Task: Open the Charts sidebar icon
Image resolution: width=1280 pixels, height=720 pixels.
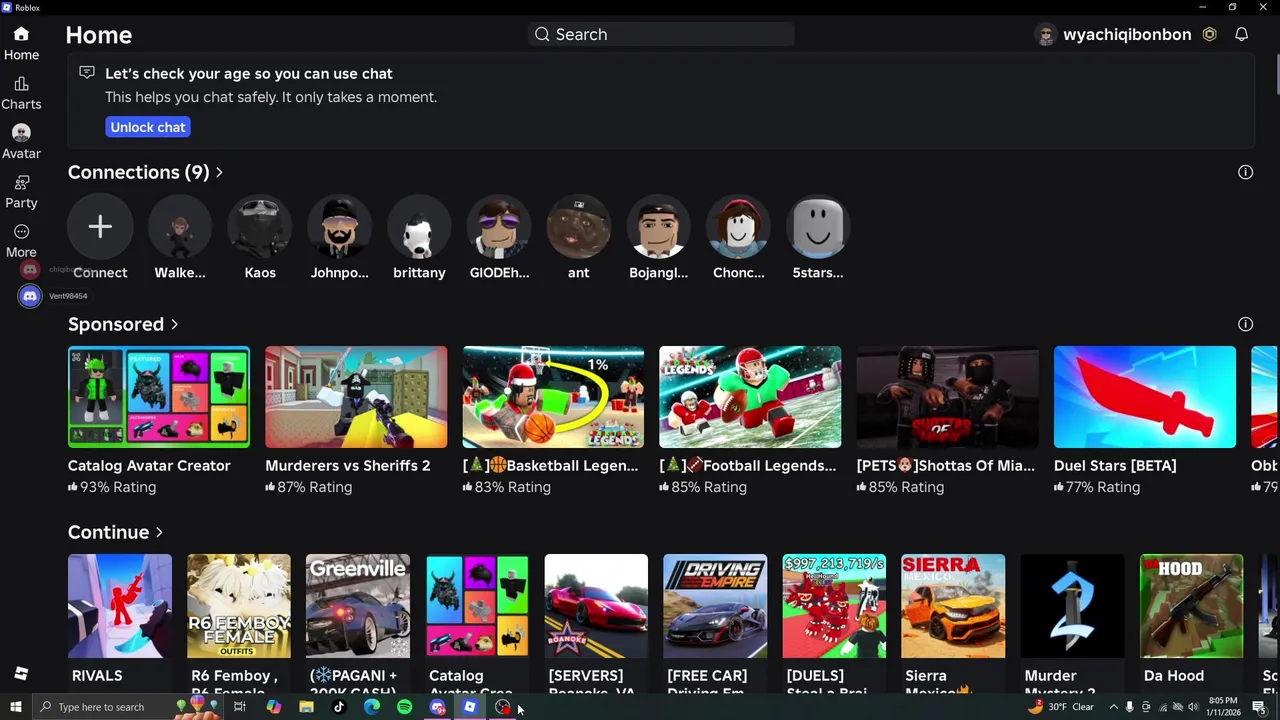Action: pos(21,93)
